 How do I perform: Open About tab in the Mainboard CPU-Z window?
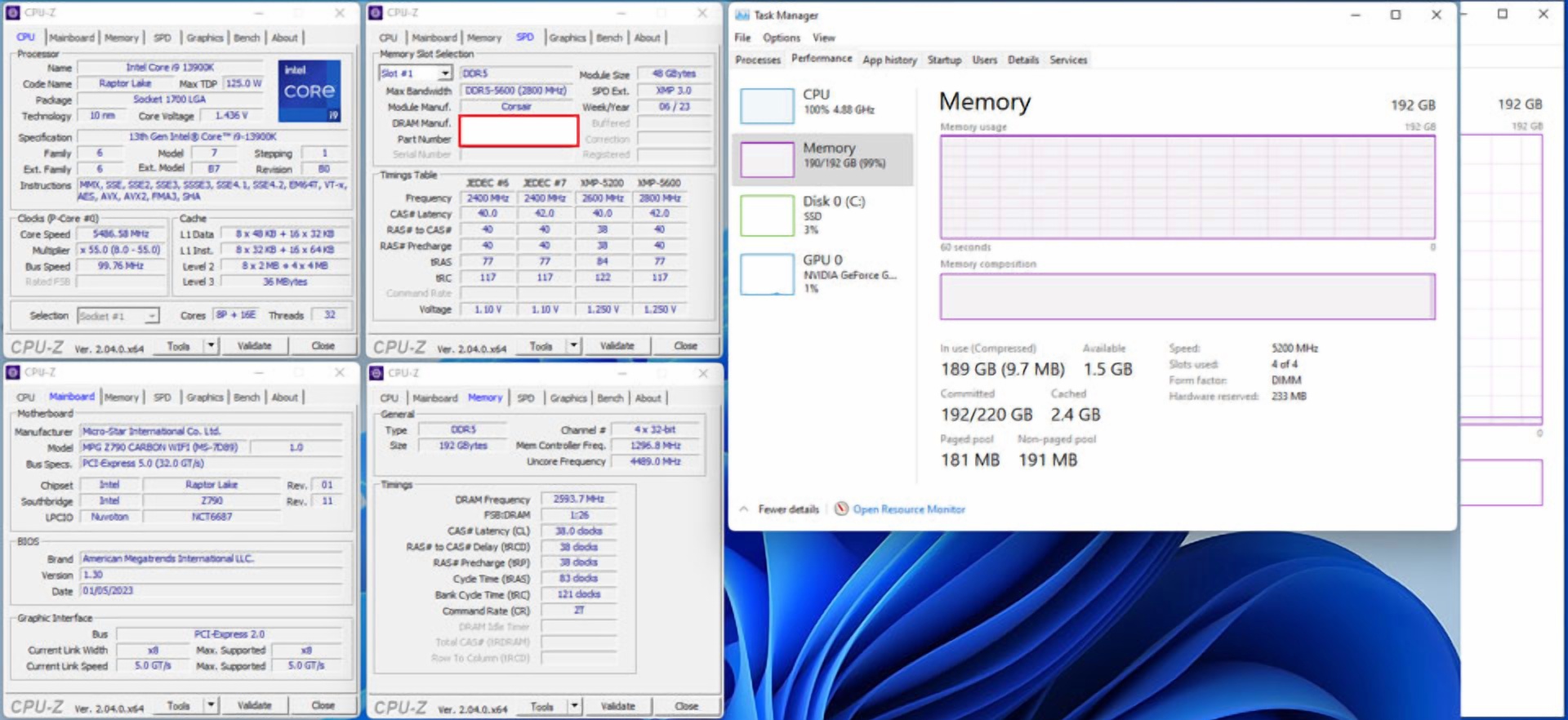(x=285, y=398)
